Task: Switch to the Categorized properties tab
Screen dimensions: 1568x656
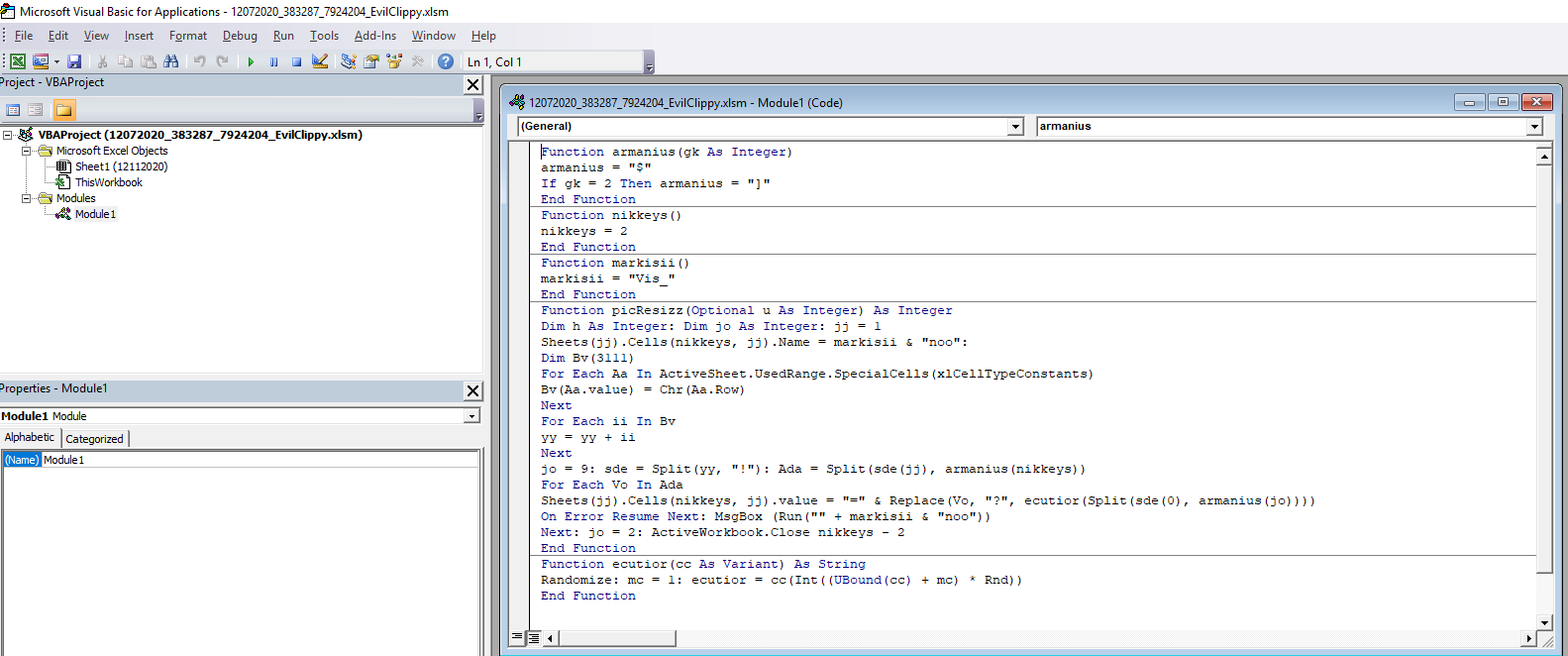Action: [94, 438]
